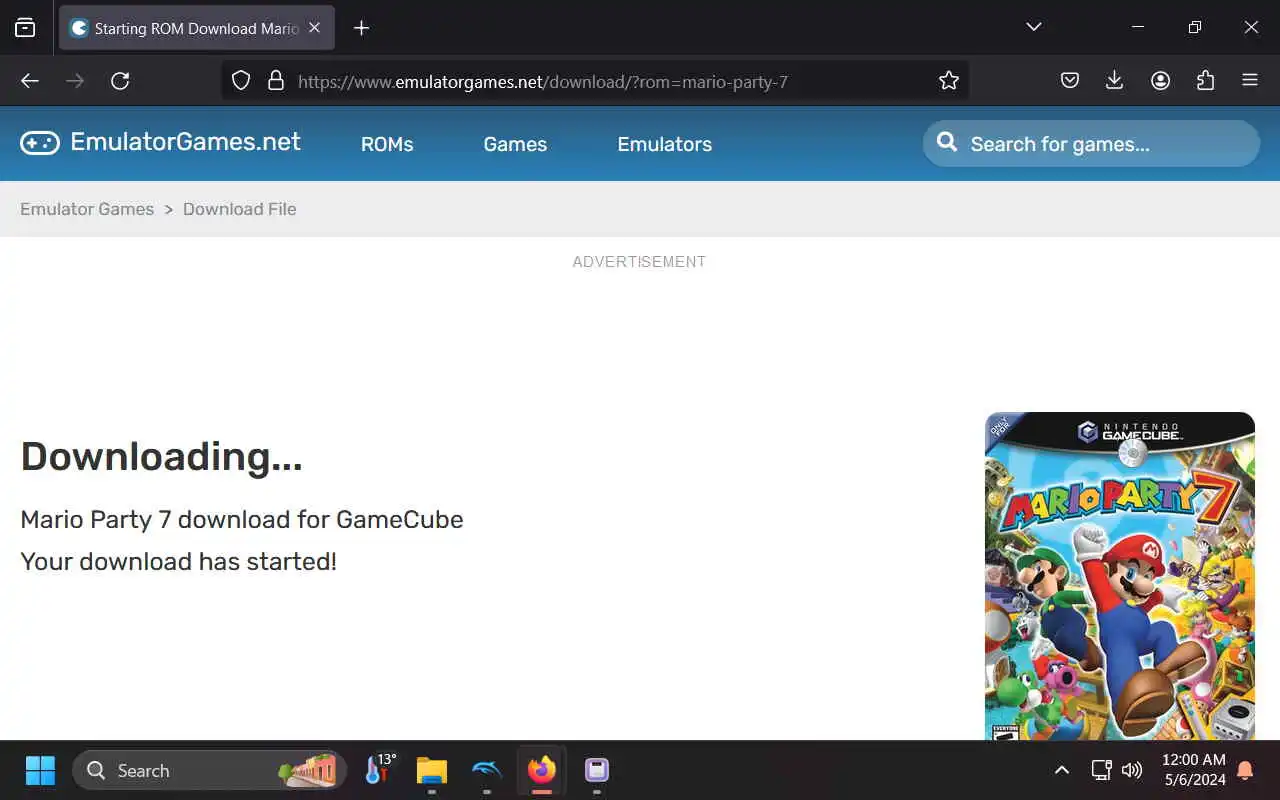1280x800 pixels.
Task: Open volume speaker tray icon
Action: click(1132, 770)
